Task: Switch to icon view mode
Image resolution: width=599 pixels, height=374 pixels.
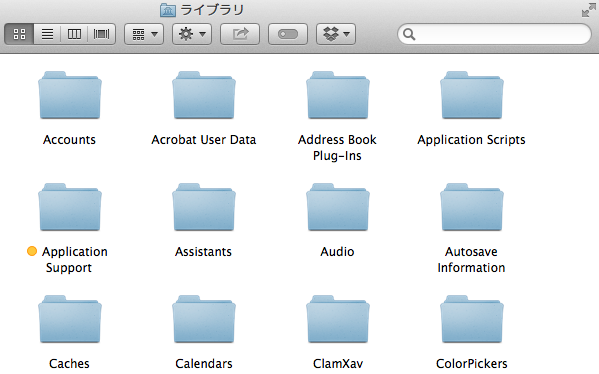Action: click(19, 34)
